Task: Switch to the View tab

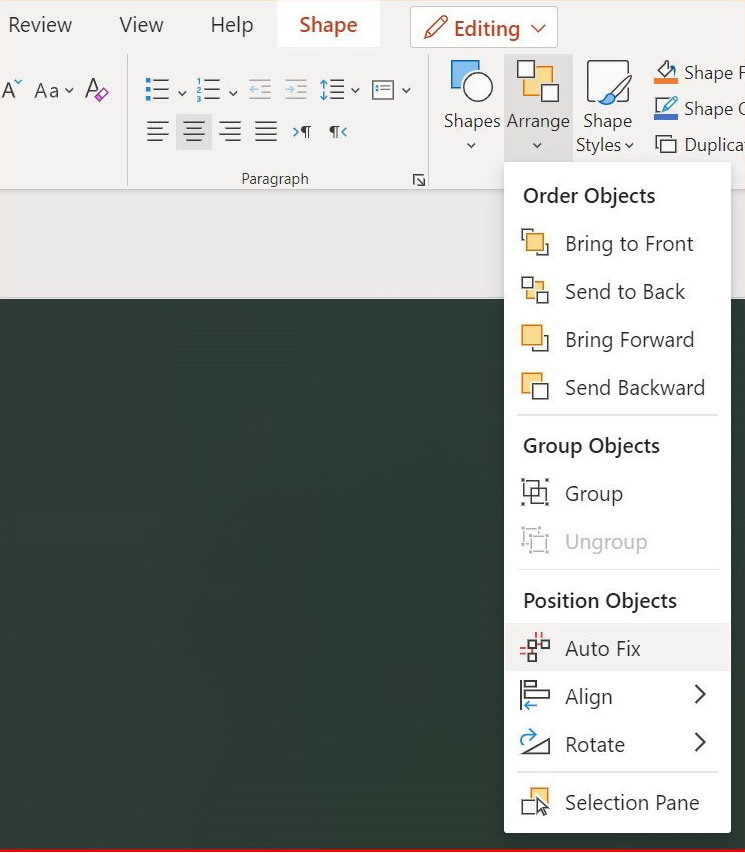Action: coord(141,25)
